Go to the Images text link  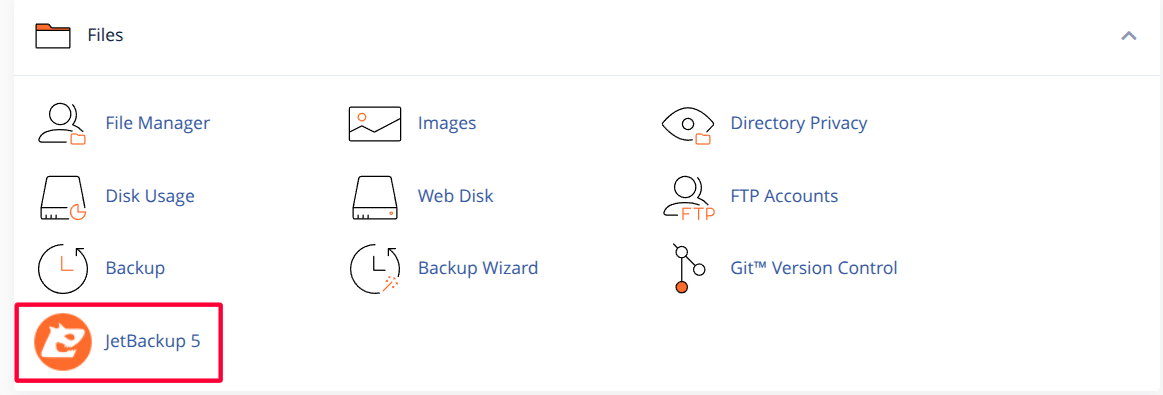pos(447,123)
